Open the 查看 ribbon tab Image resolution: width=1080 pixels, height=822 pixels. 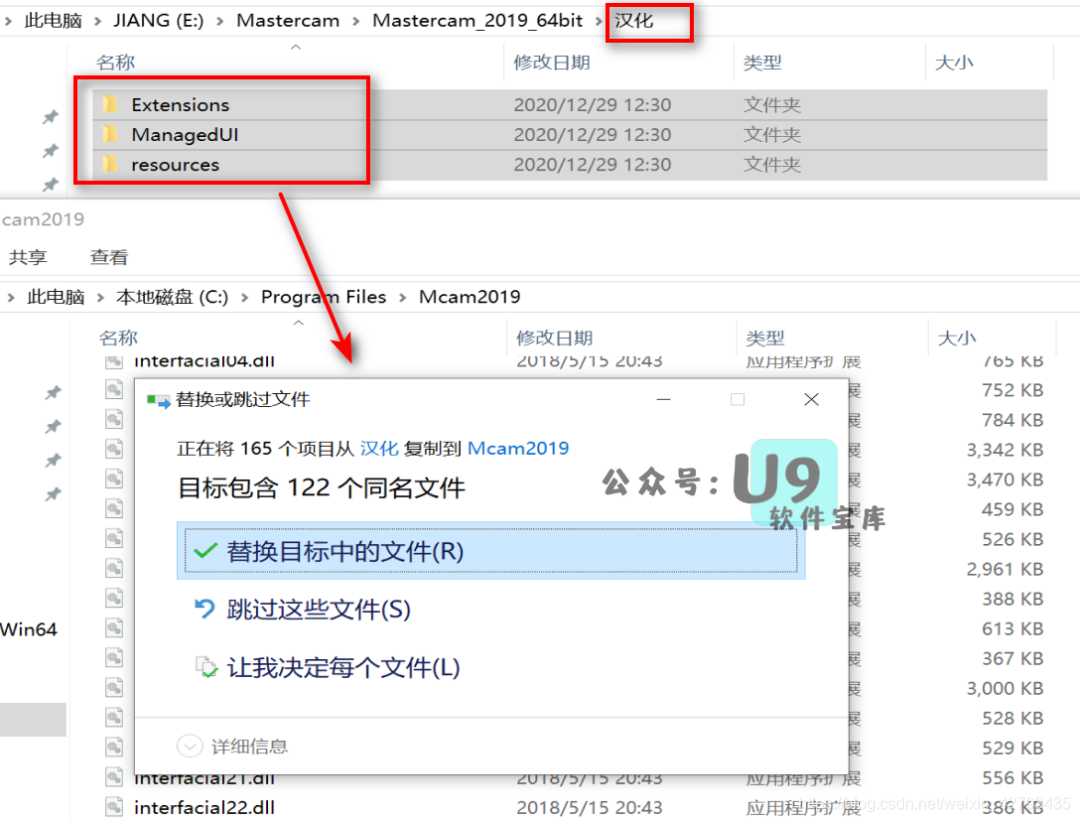tap(109, 257)
